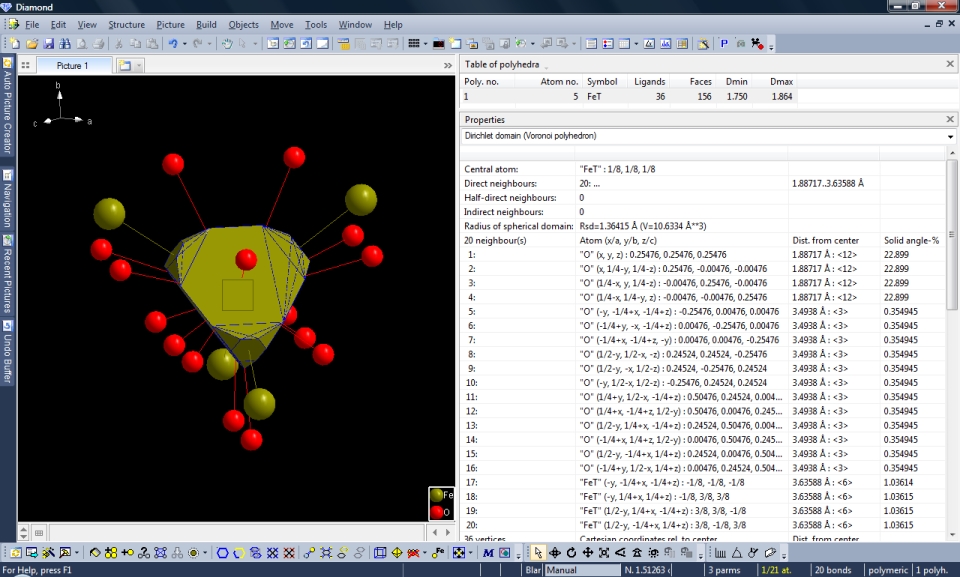
Task: Switch to the Picture 1 tab
Action: coord(71,66)
